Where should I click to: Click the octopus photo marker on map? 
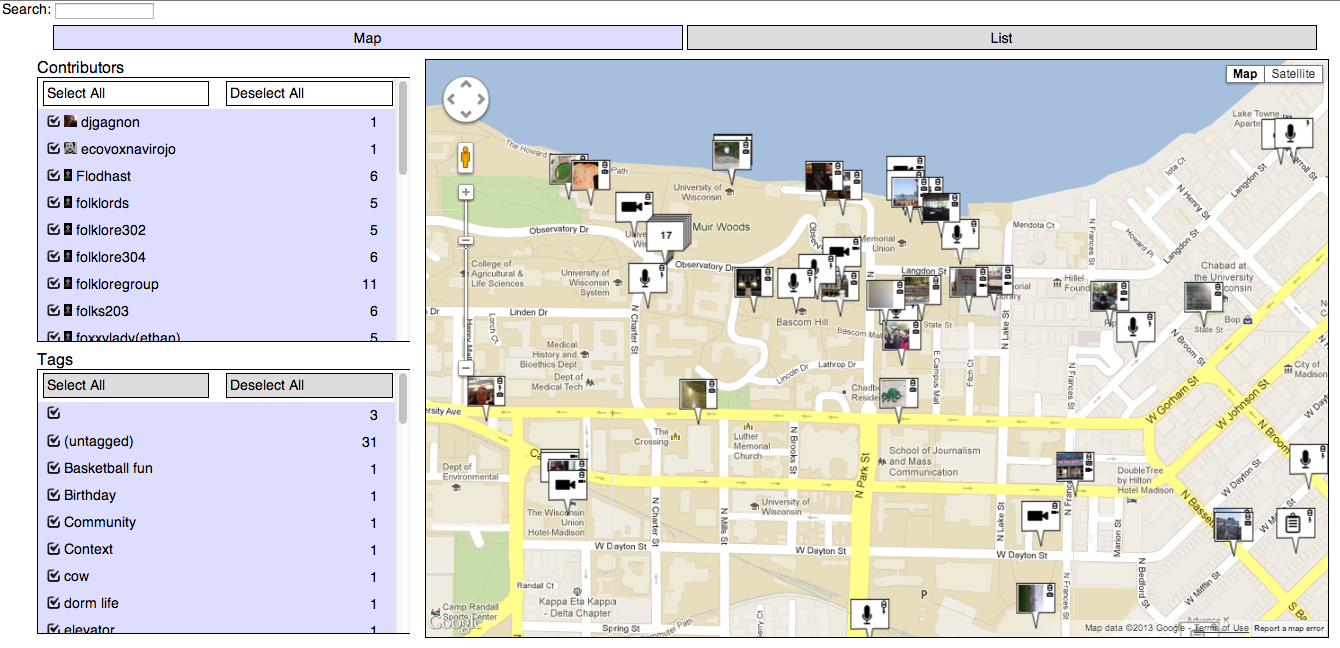891,392
